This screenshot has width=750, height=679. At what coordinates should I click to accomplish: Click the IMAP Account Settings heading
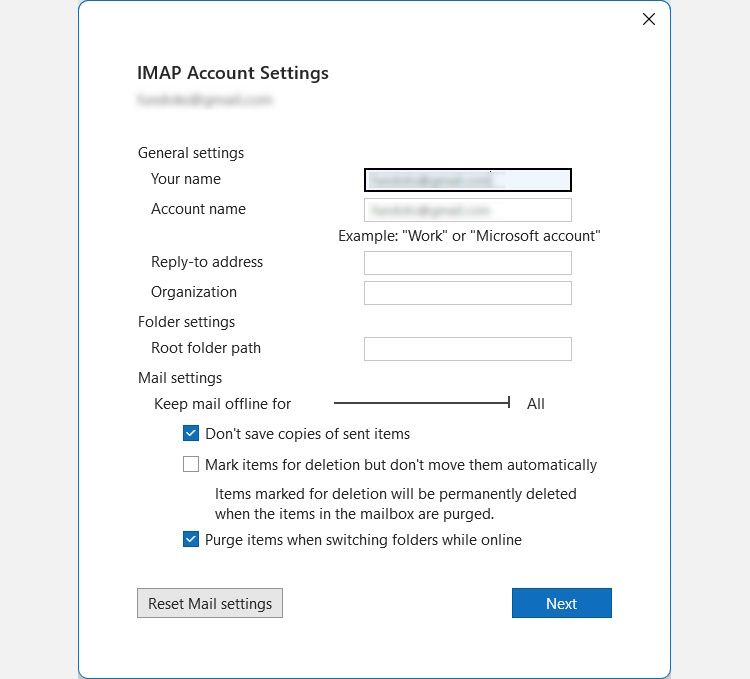[233, 73]
